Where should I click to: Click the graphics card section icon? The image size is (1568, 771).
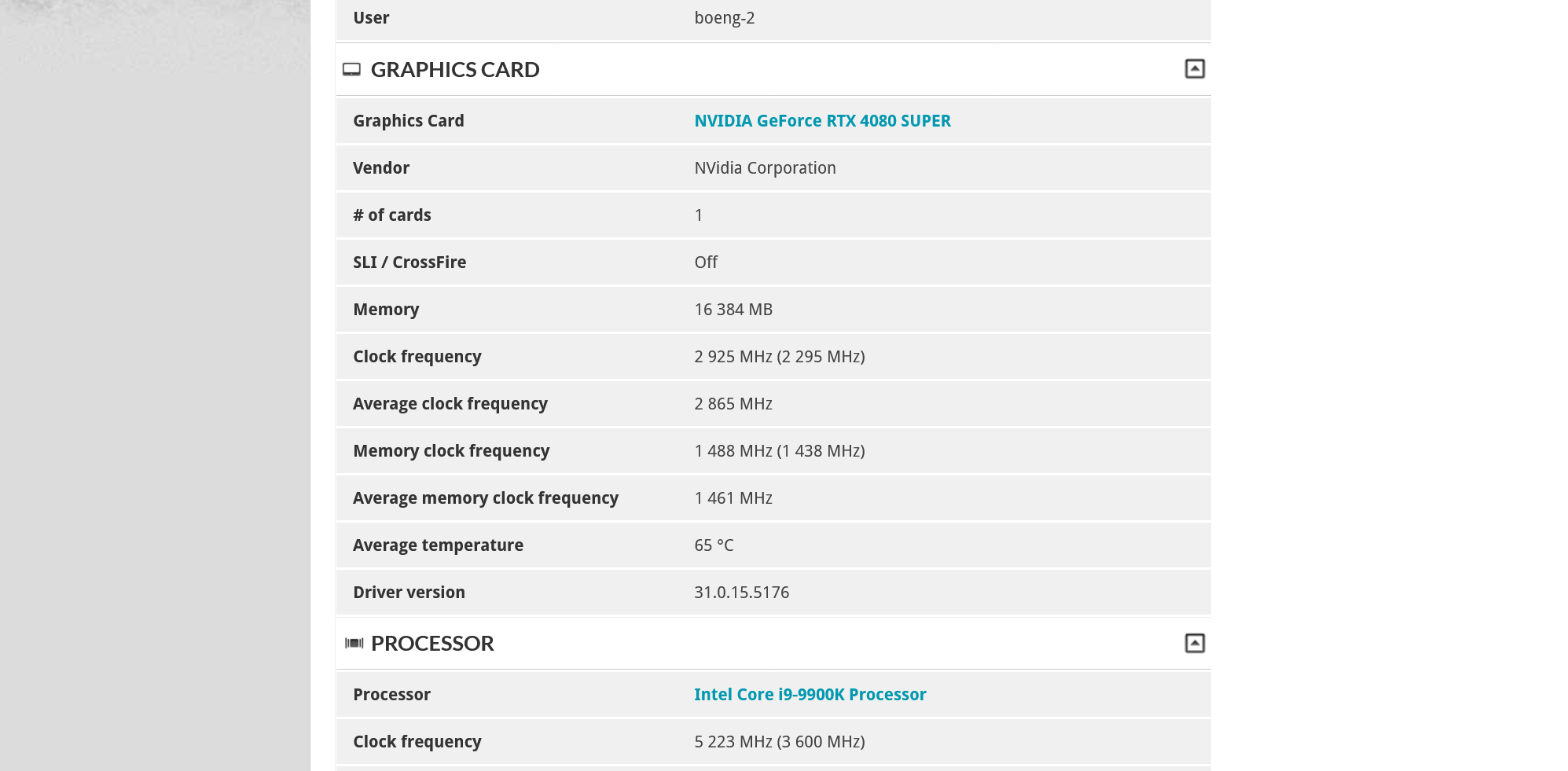tap(351, 70)
